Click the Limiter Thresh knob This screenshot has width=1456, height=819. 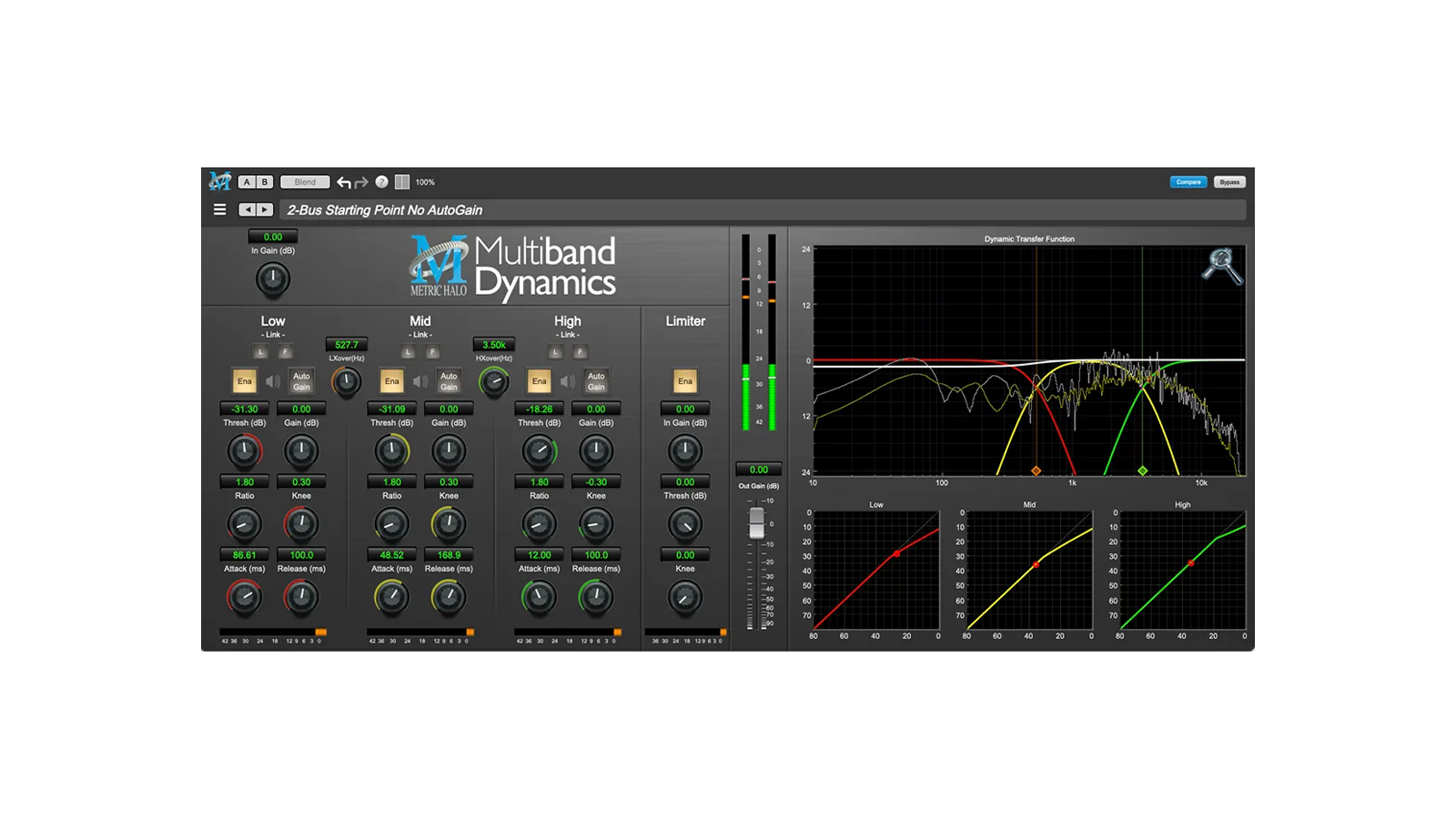pyautogui.click(x=685, y=524)
